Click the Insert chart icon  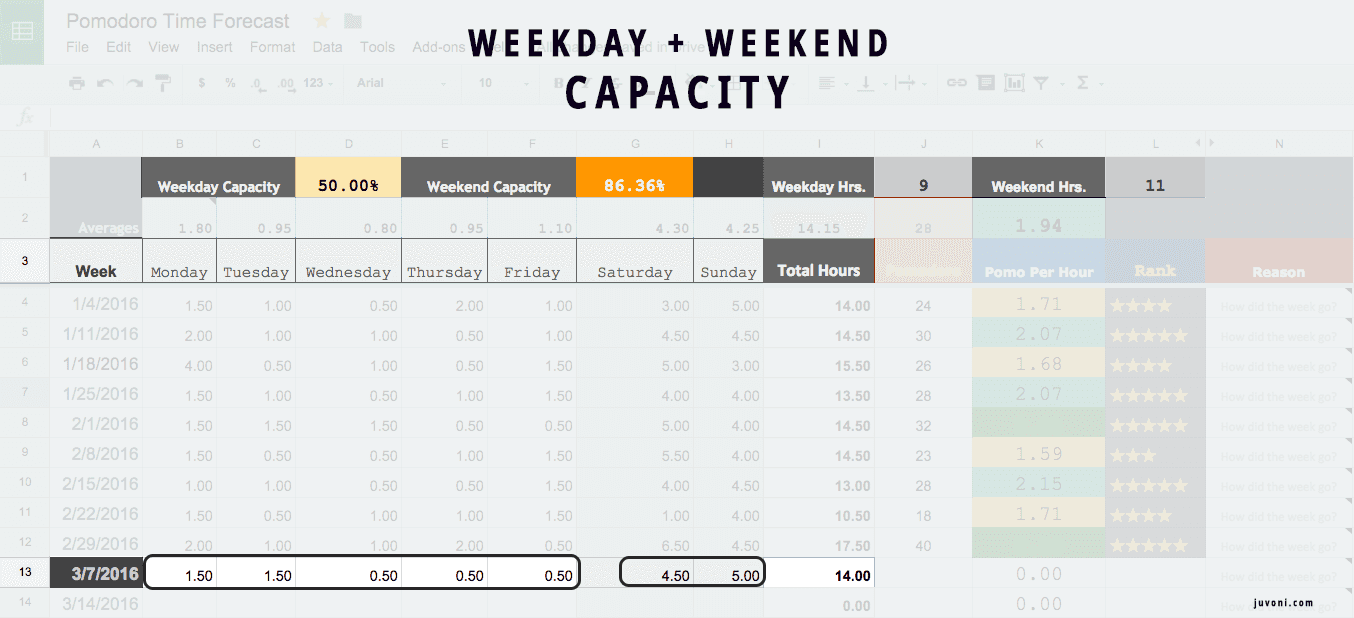click(1014, 83)
